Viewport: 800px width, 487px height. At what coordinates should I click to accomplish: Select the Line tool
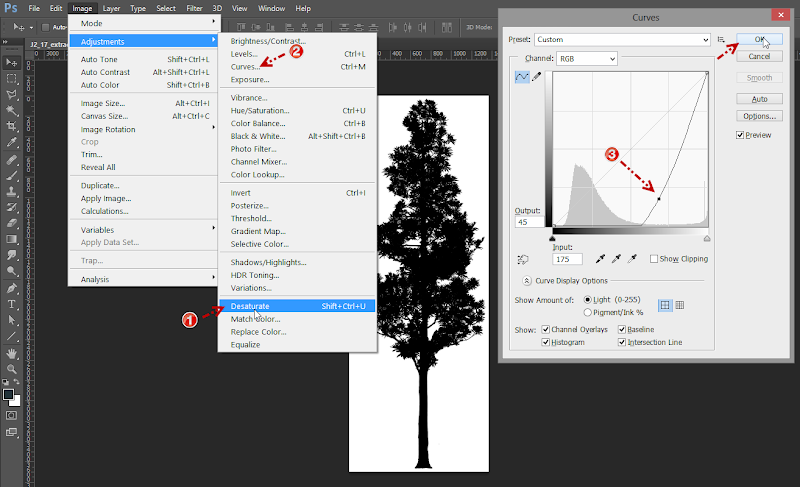(x=11, y=336)
